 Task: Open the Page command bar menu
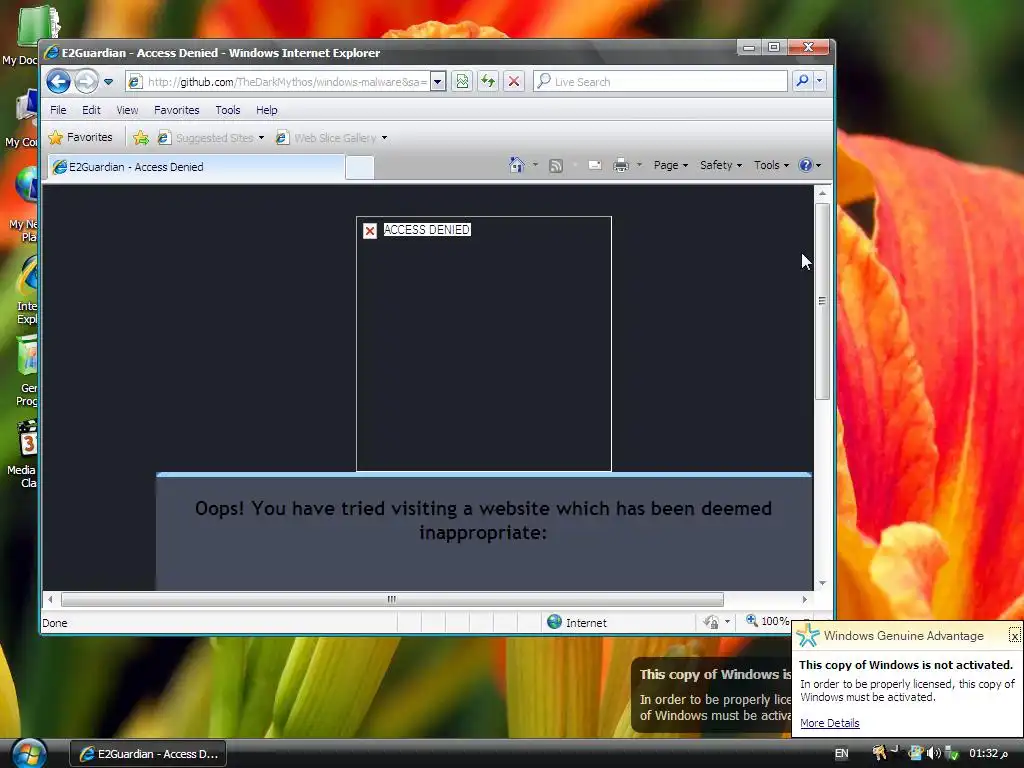671,165
